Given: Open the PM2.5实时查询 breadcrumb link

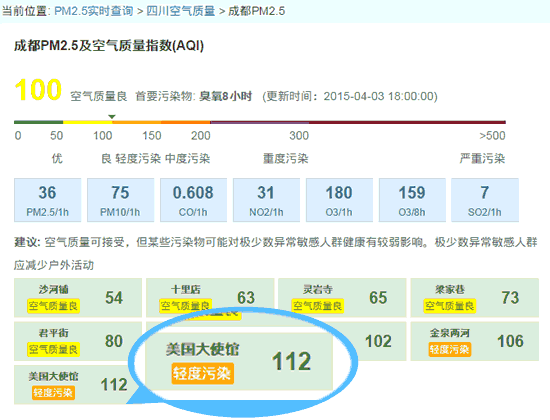Looking at the screenshot, I should point(94,11).
